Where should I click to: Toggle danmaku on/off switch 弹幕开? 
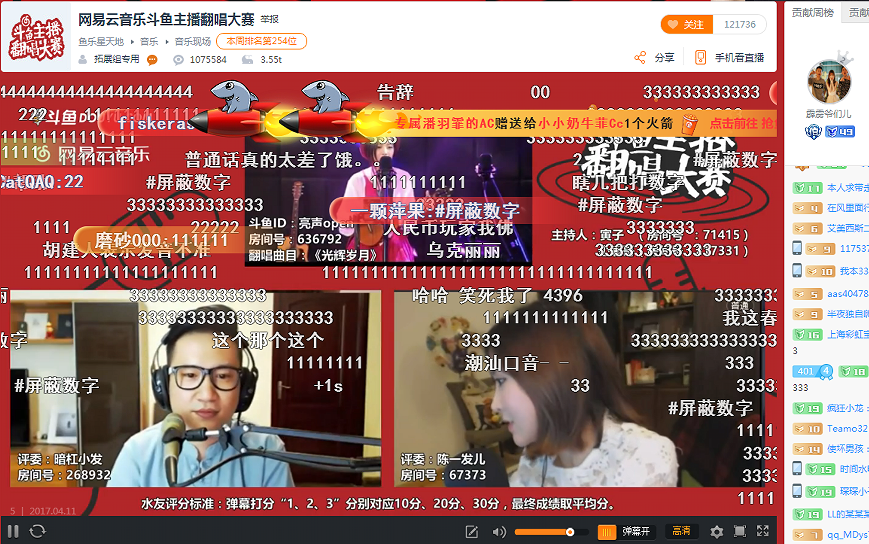626,532
